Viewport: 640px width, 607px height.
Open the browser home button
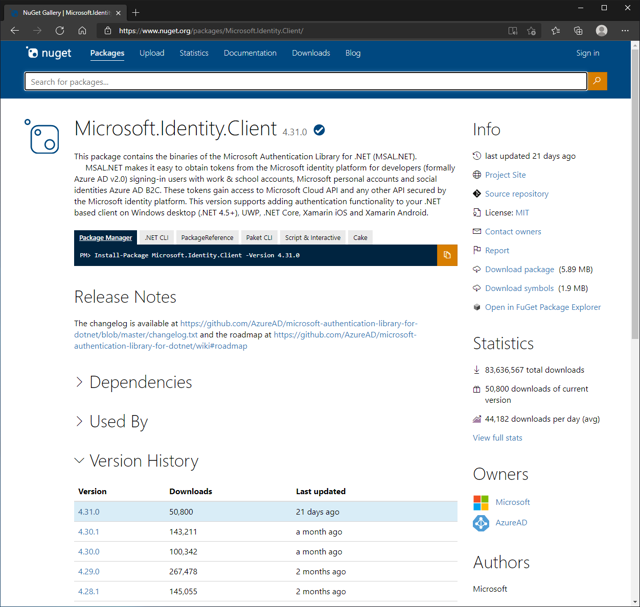[82, 31]
